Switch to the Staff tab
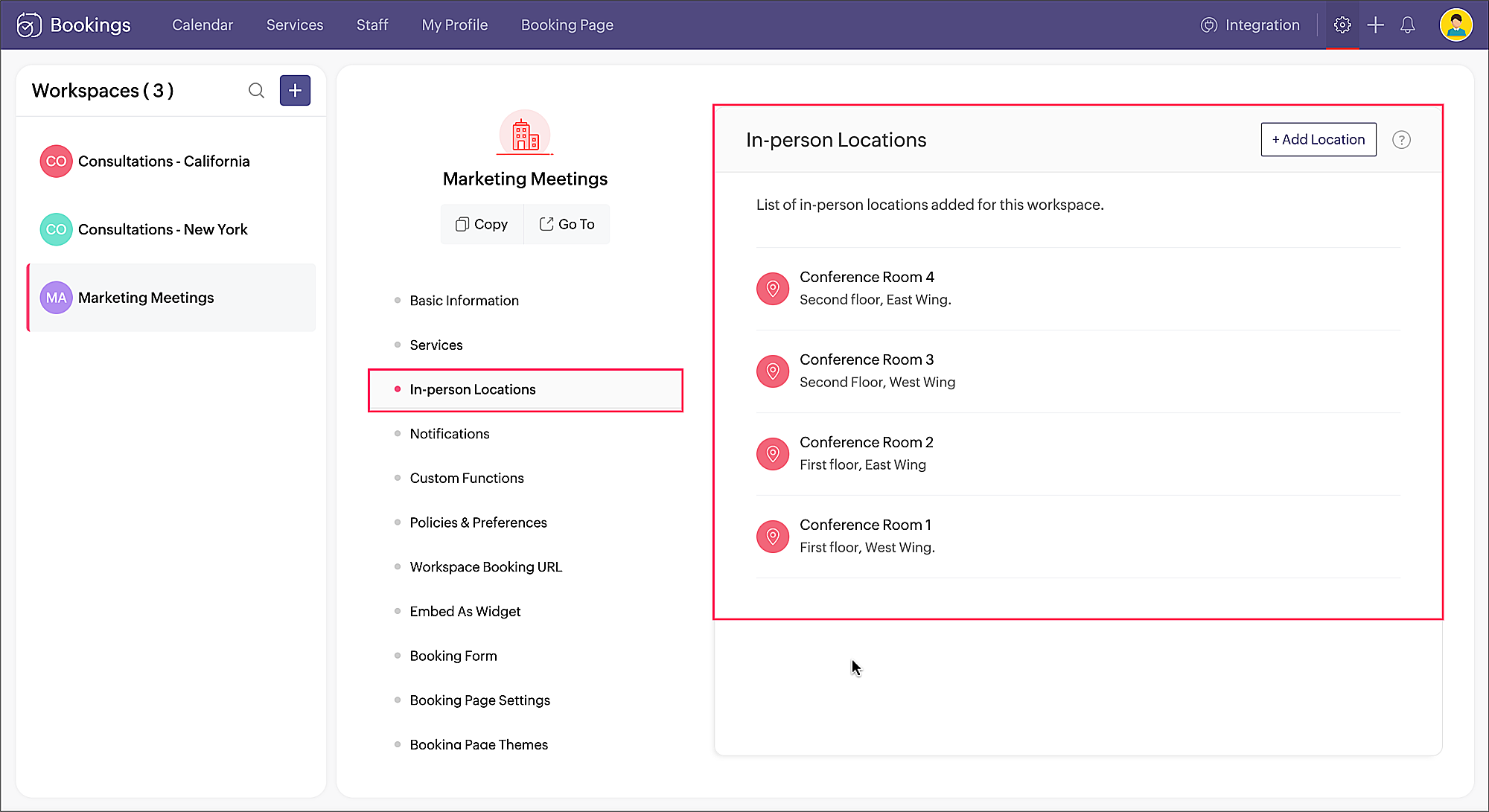The height and width of the screenshot is (812, 1489). click(x=372, y=25)
